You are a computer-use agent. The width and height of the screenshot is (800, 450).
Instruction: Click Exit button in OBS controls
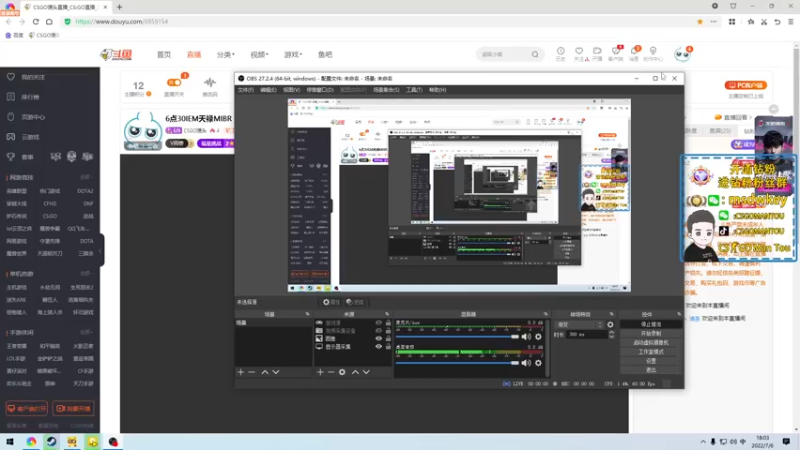(x=651, y=370)
